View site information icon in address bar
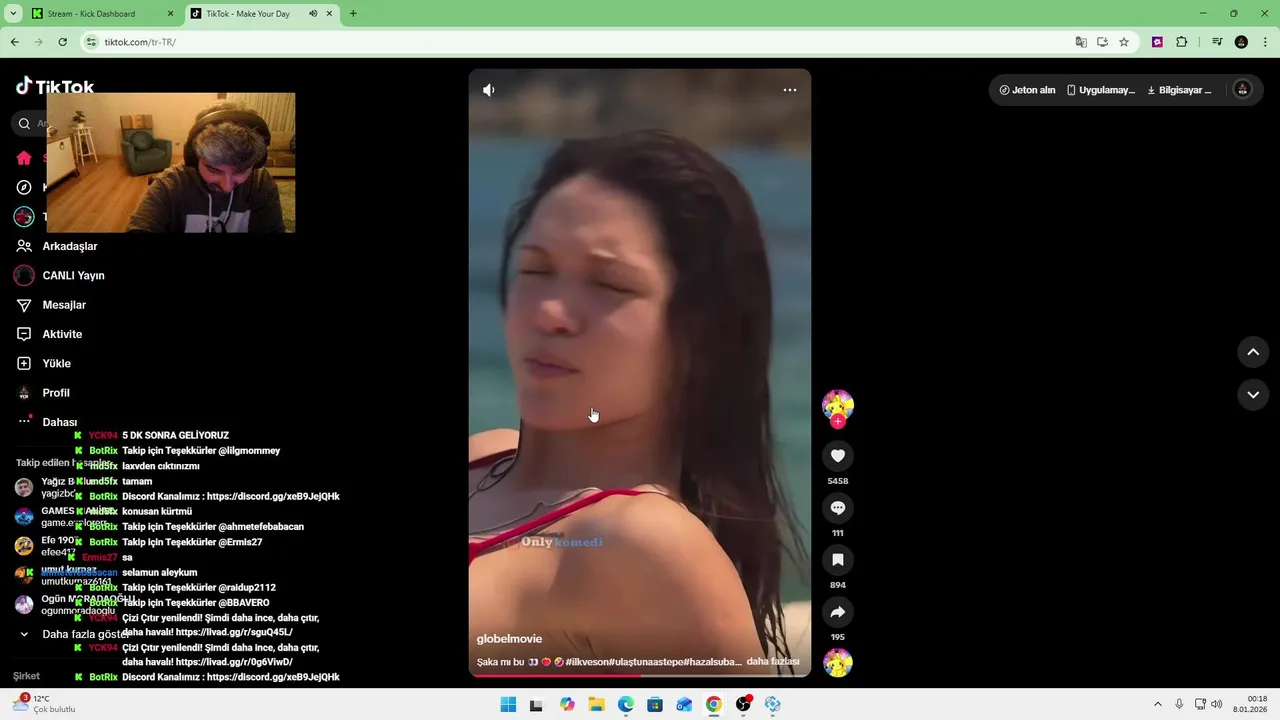This screenshot has height=720, width=1280. pyautogui.click(x=92, y=42)
